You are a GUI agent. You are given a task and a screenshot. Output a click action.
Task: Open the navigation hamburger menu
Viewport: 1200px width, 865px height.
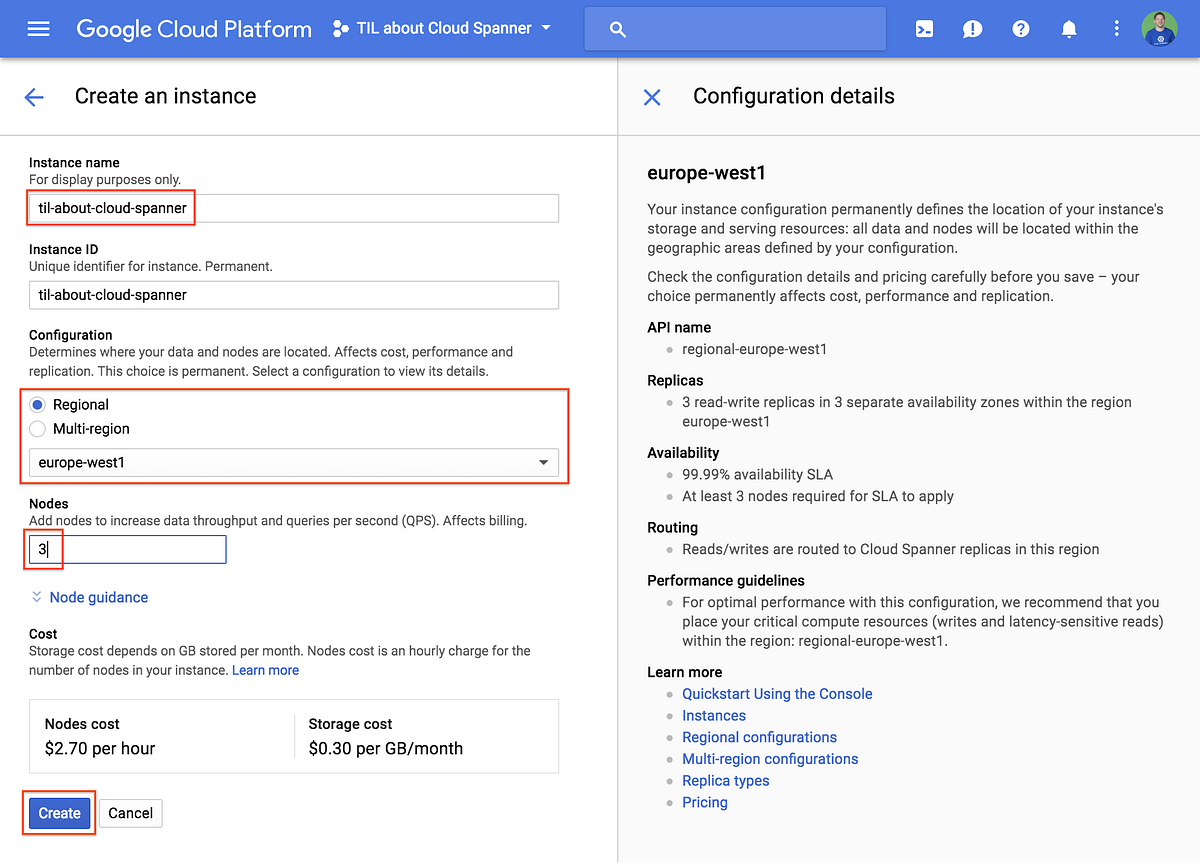point(38,28)
